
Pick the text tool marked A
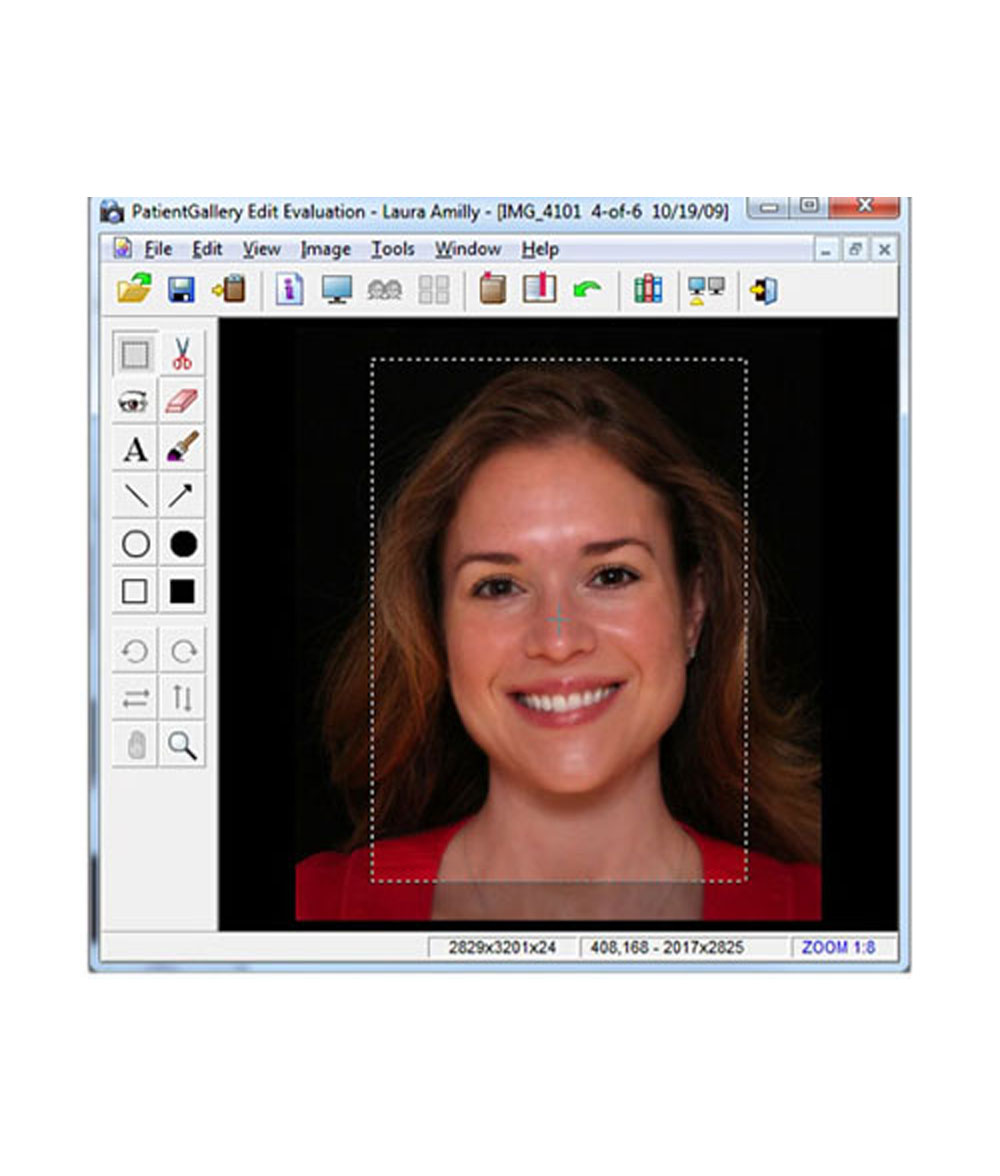[134, 450]
